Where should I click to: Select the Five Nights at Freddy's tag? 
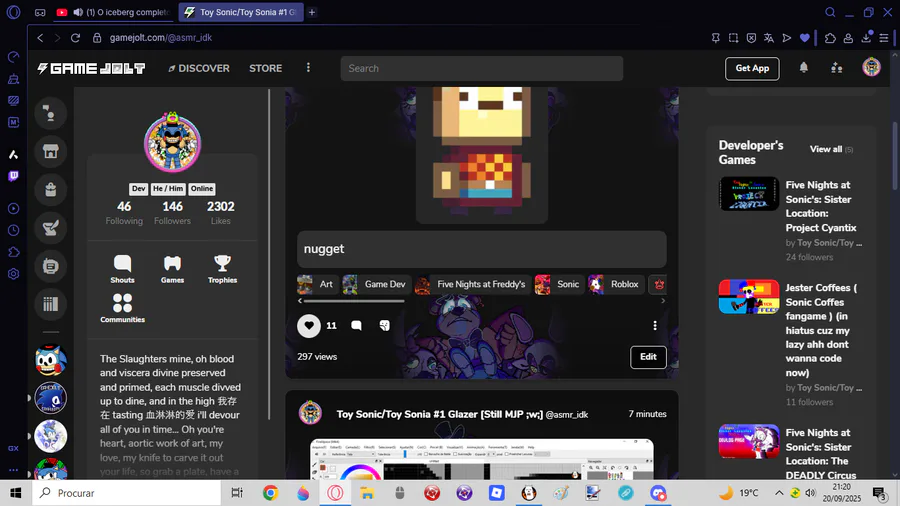(x=471, y=284)
